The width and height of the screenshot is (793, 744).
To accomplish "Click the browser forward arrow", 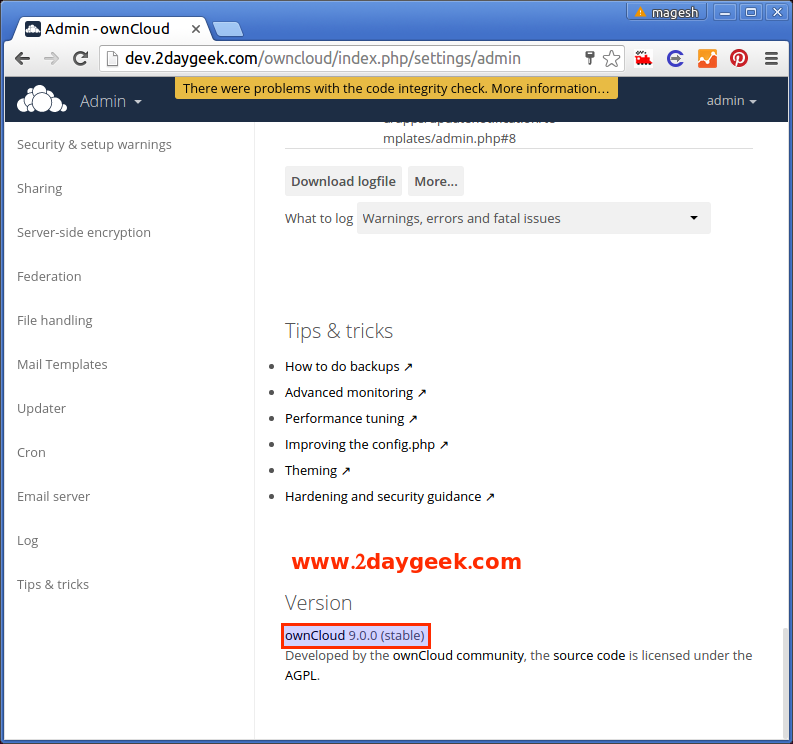I will point(51,59).
